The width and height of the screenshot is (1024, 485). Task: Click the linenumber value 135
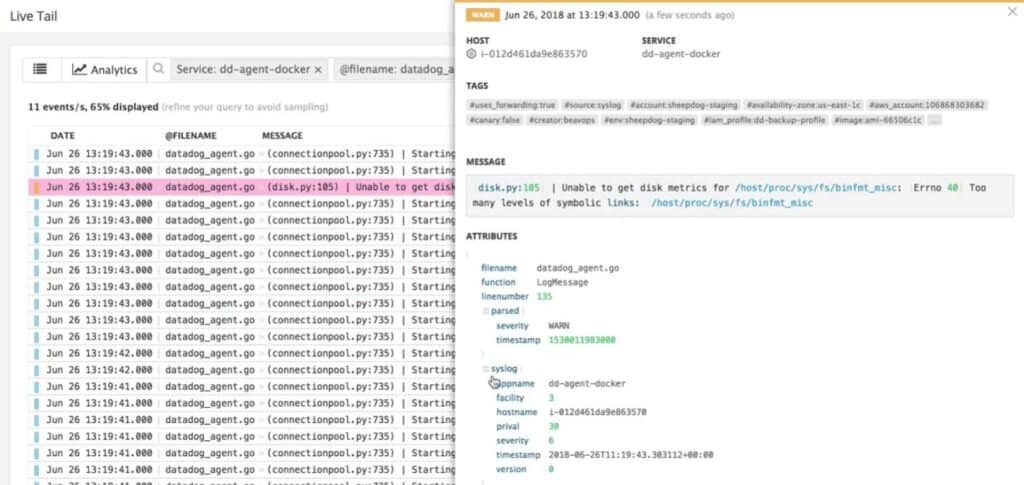544,297
